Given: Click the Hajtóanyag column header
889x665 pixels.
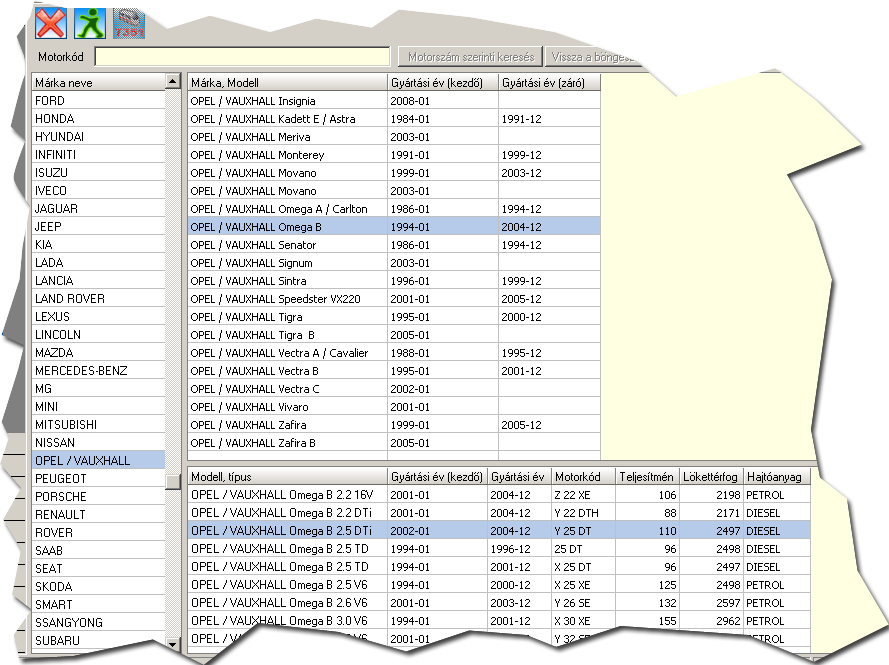Looking at the screenshot, I should point(775,477).
